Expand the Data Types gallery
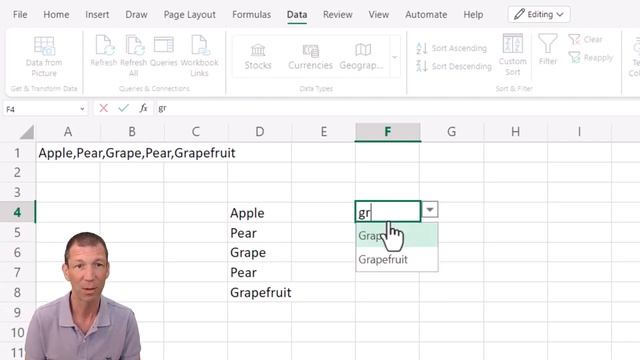The image size is (640, 360). pos(395,57)
